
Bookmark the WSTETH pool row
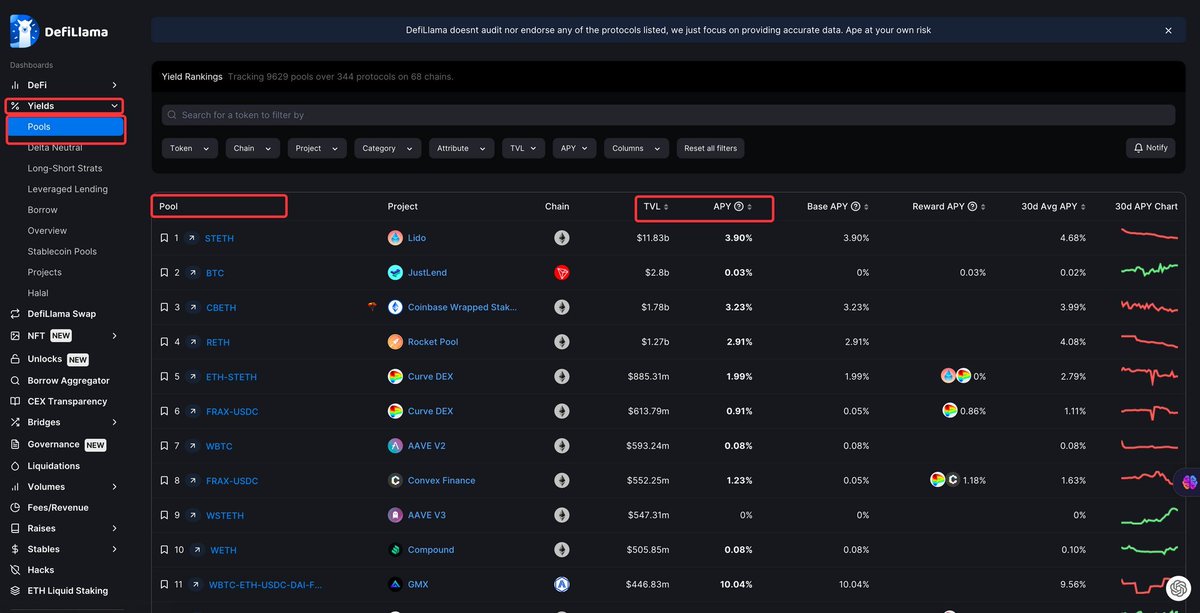click(164, 515)
